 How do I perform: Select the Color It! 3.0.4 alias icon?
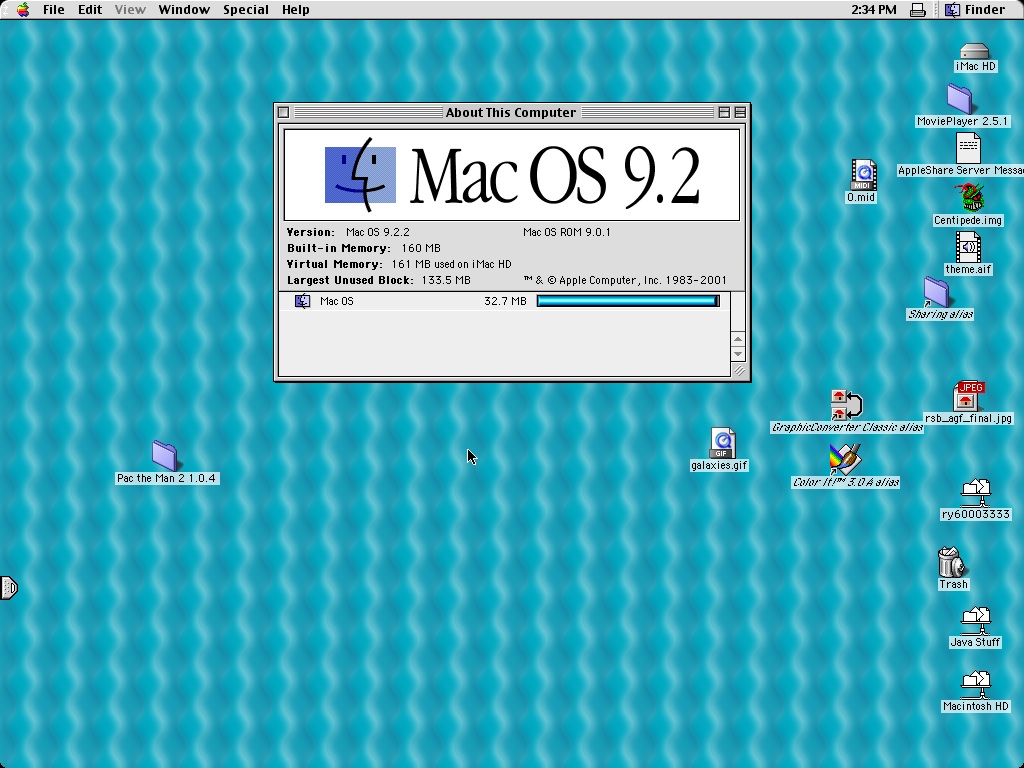[845, 460]
